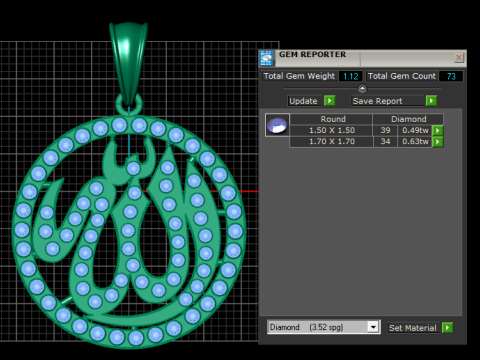480x360 pixels.
Task: Click the Gem Reporter panel icon
Action: click(x=266, y=58)
